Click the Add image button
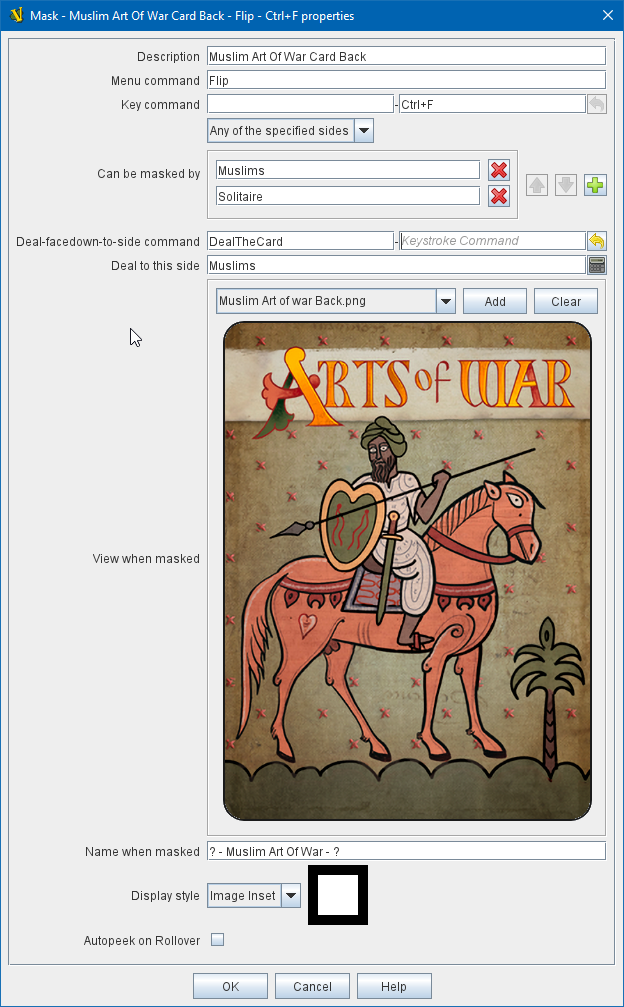 pyautogui.click(x=495, y=301)
